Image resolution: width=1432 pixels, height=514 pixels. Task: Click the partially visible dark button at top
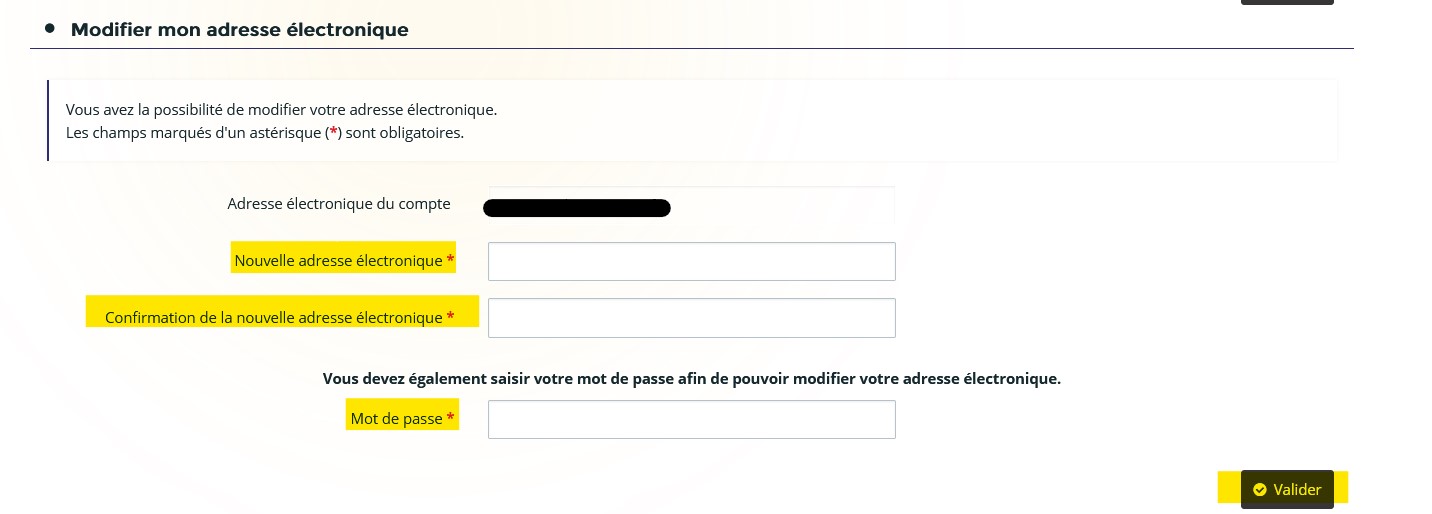click(x=1287, y=2)
